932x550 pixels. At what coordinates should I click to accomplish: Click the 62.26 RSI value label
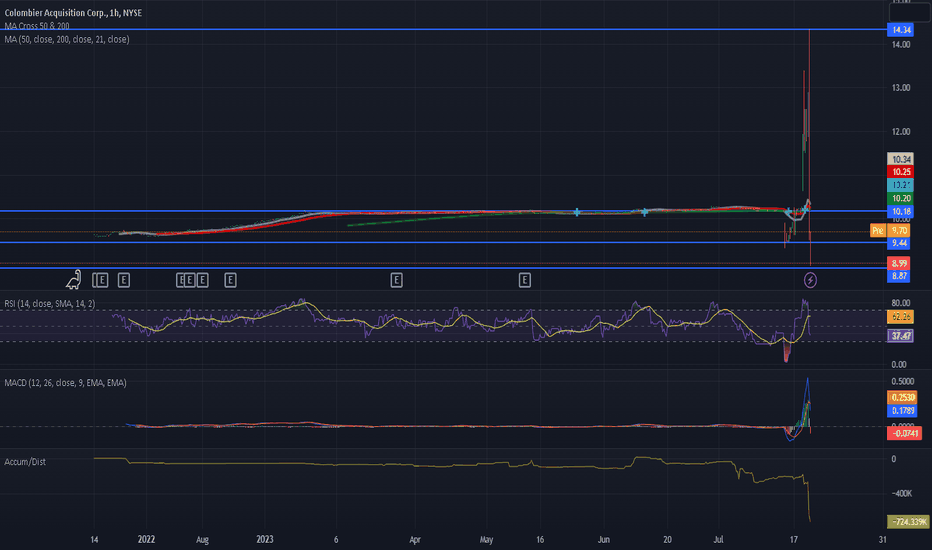click(901, 317)
